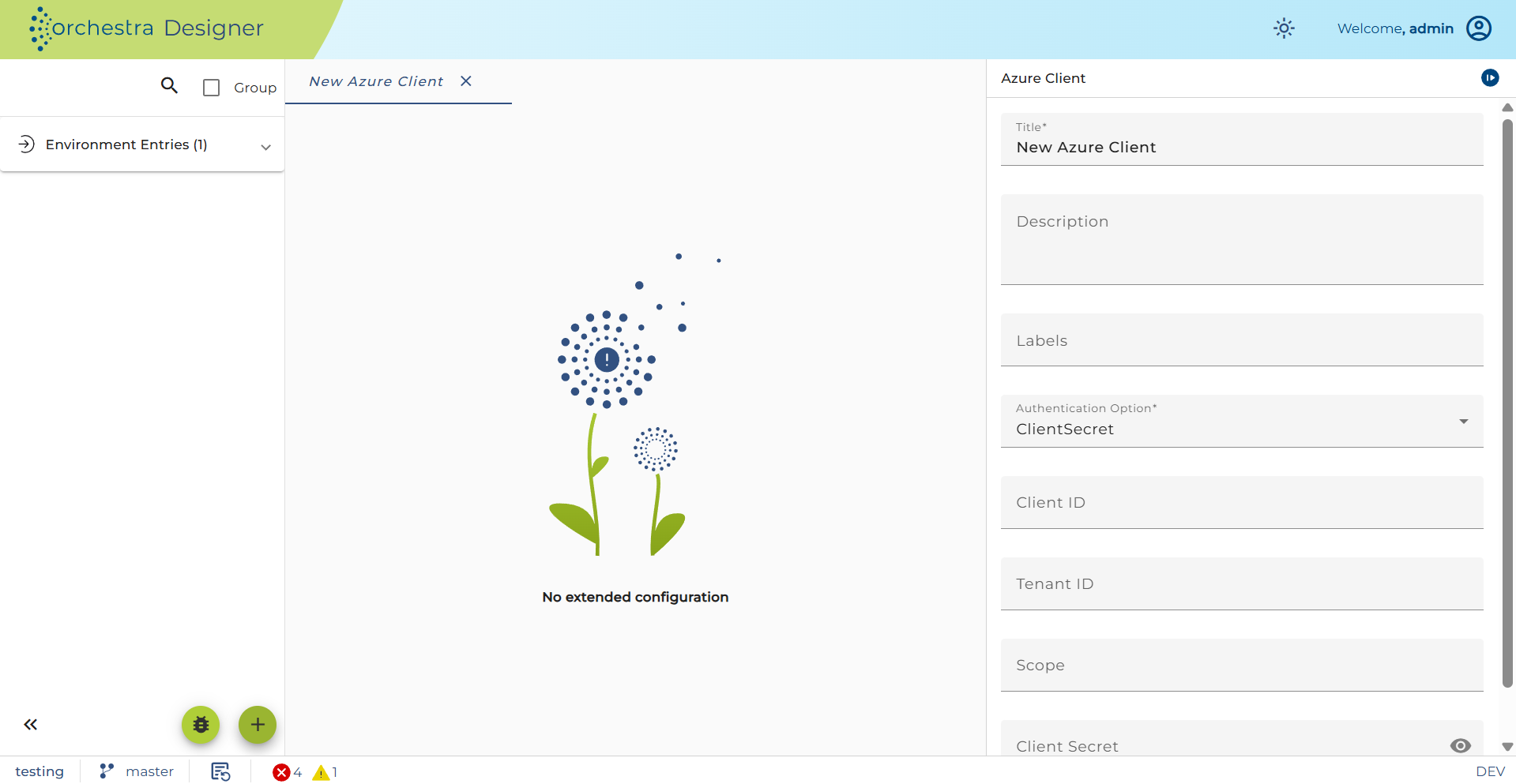
Task: Click the green plus add button
Action: click(x=258, y=725)
